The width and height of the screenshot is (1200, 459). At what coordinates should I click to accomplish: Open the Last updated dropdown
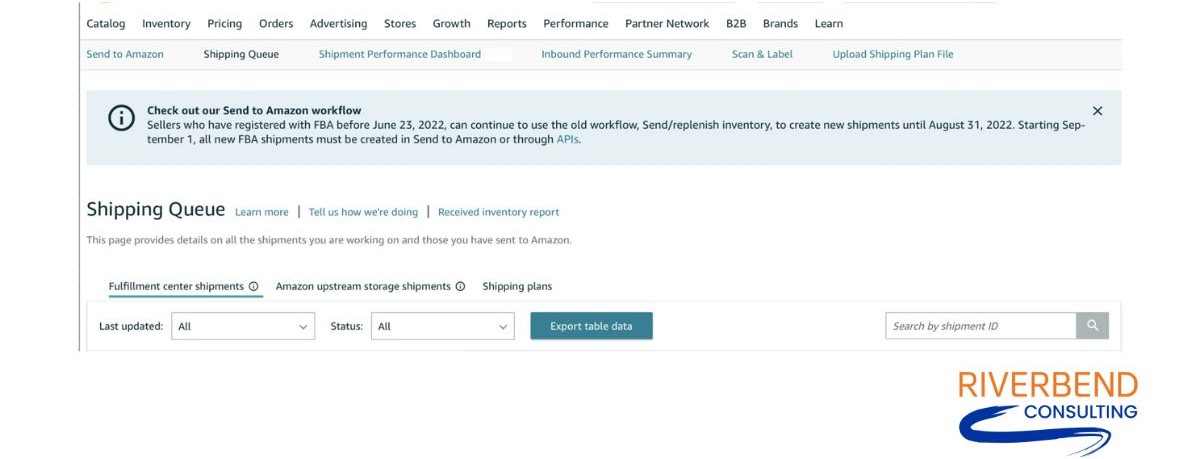(244, 326)
